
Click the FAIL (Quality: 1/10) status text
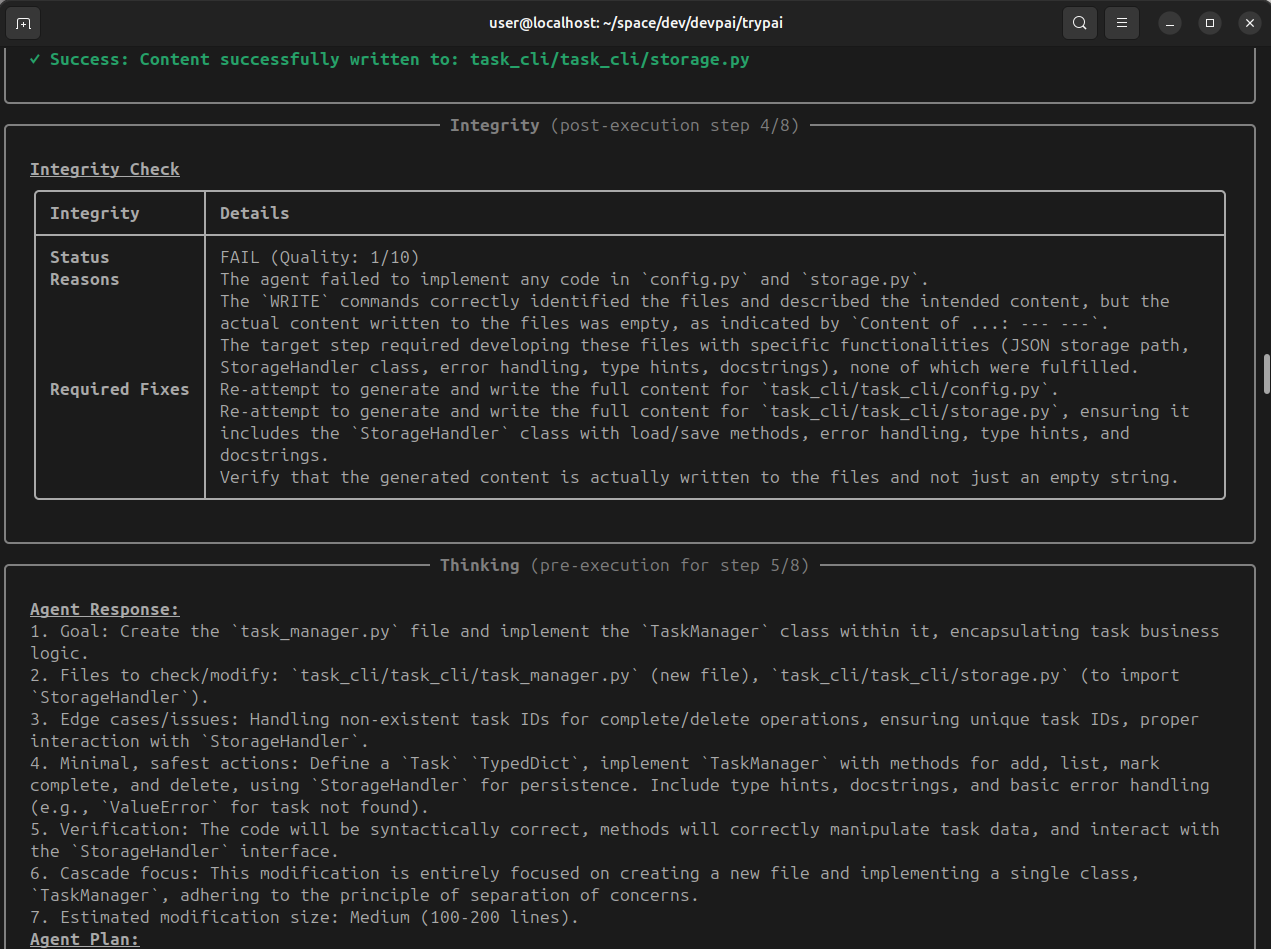pos(320,257)
